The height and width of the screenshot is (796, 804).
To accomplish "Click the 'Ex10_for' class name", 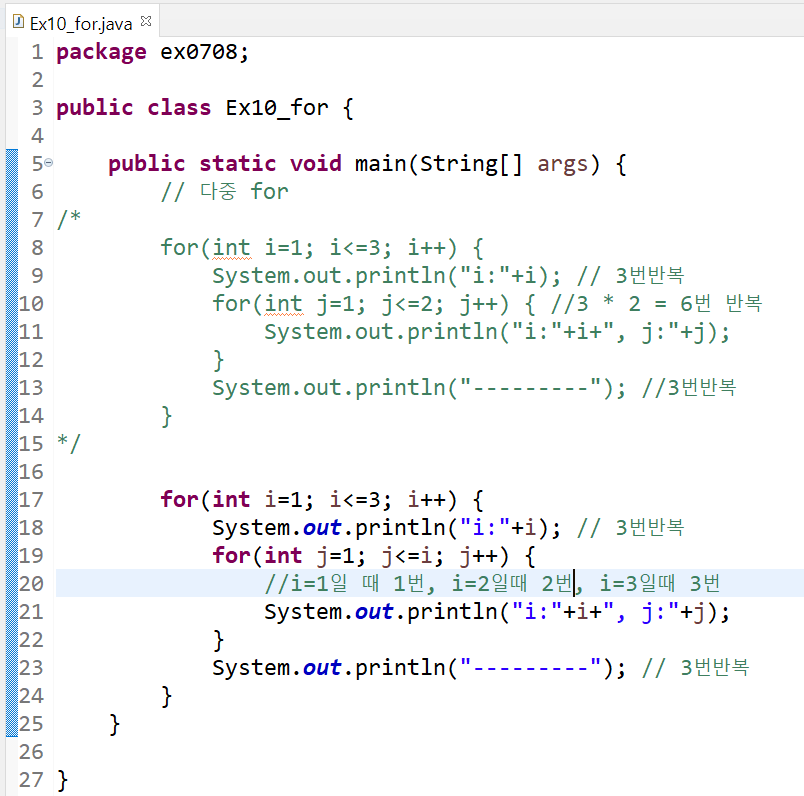I will 277,108.
